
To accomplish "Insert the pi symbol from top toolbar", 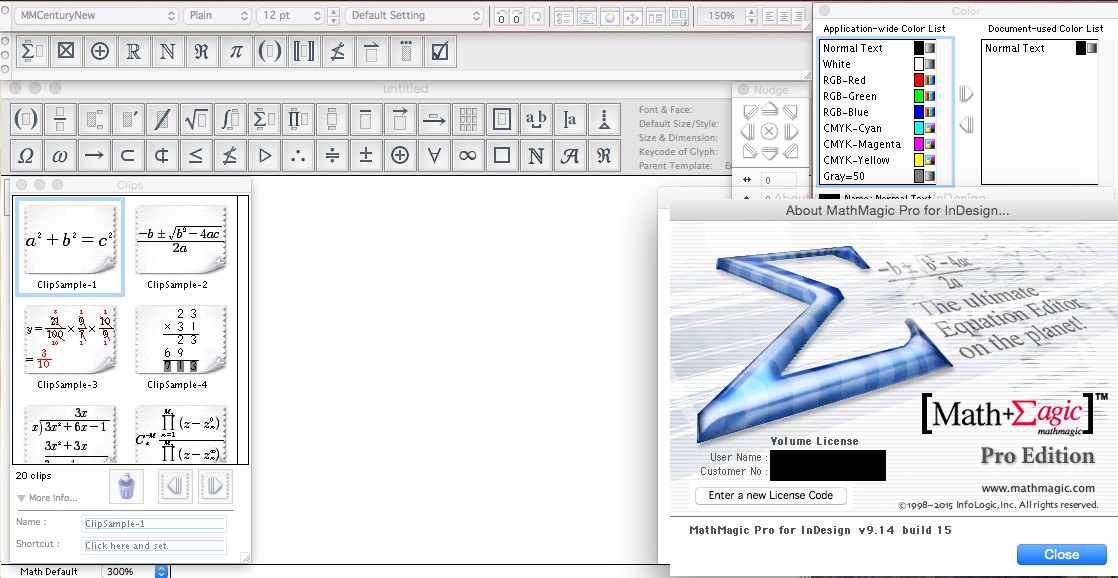I will (236, 51).
